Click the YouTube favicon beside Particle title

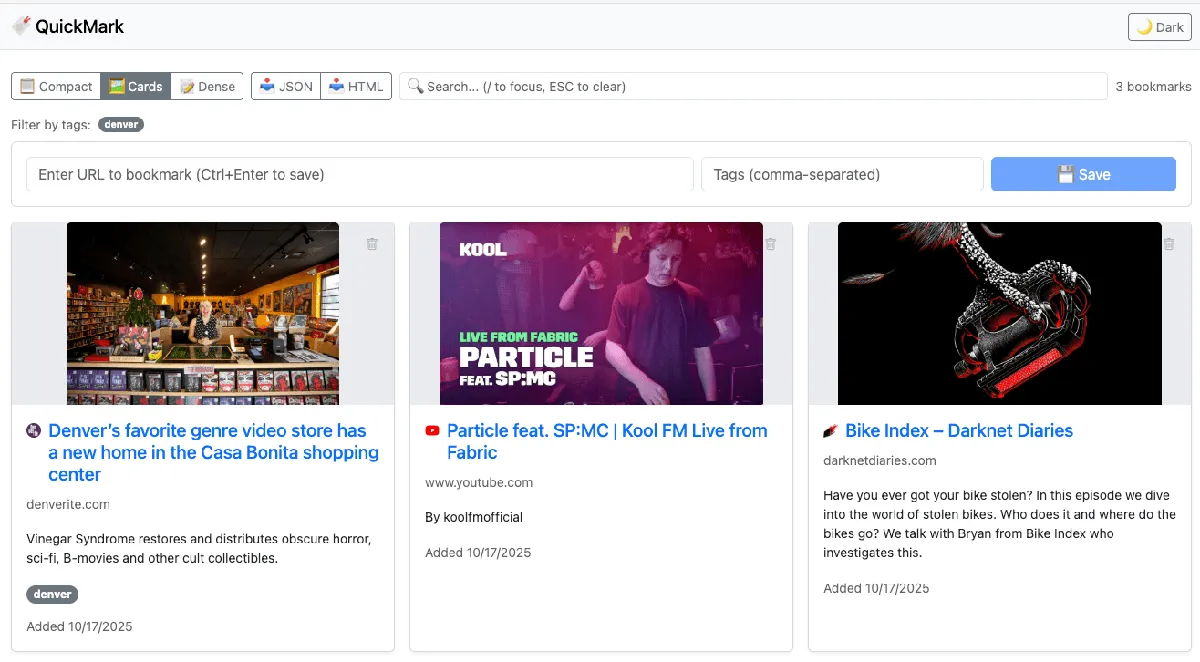point(433,431)
